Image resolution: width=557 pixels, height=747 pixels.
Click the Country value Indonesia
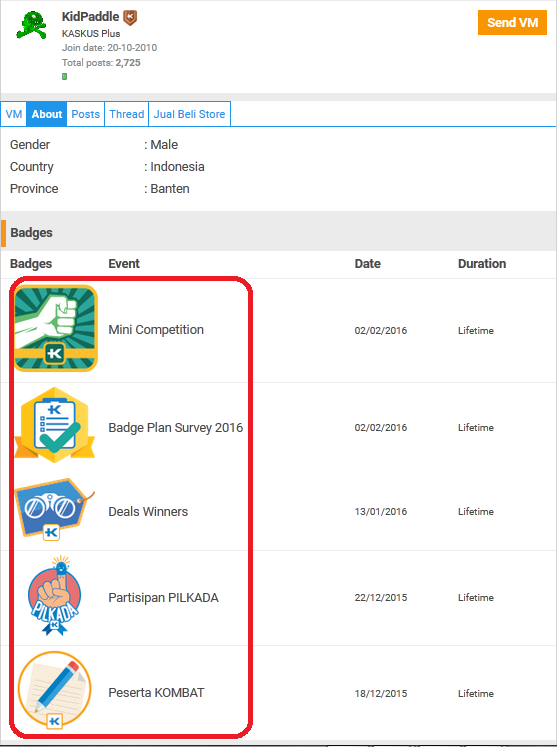coord(177,167)
